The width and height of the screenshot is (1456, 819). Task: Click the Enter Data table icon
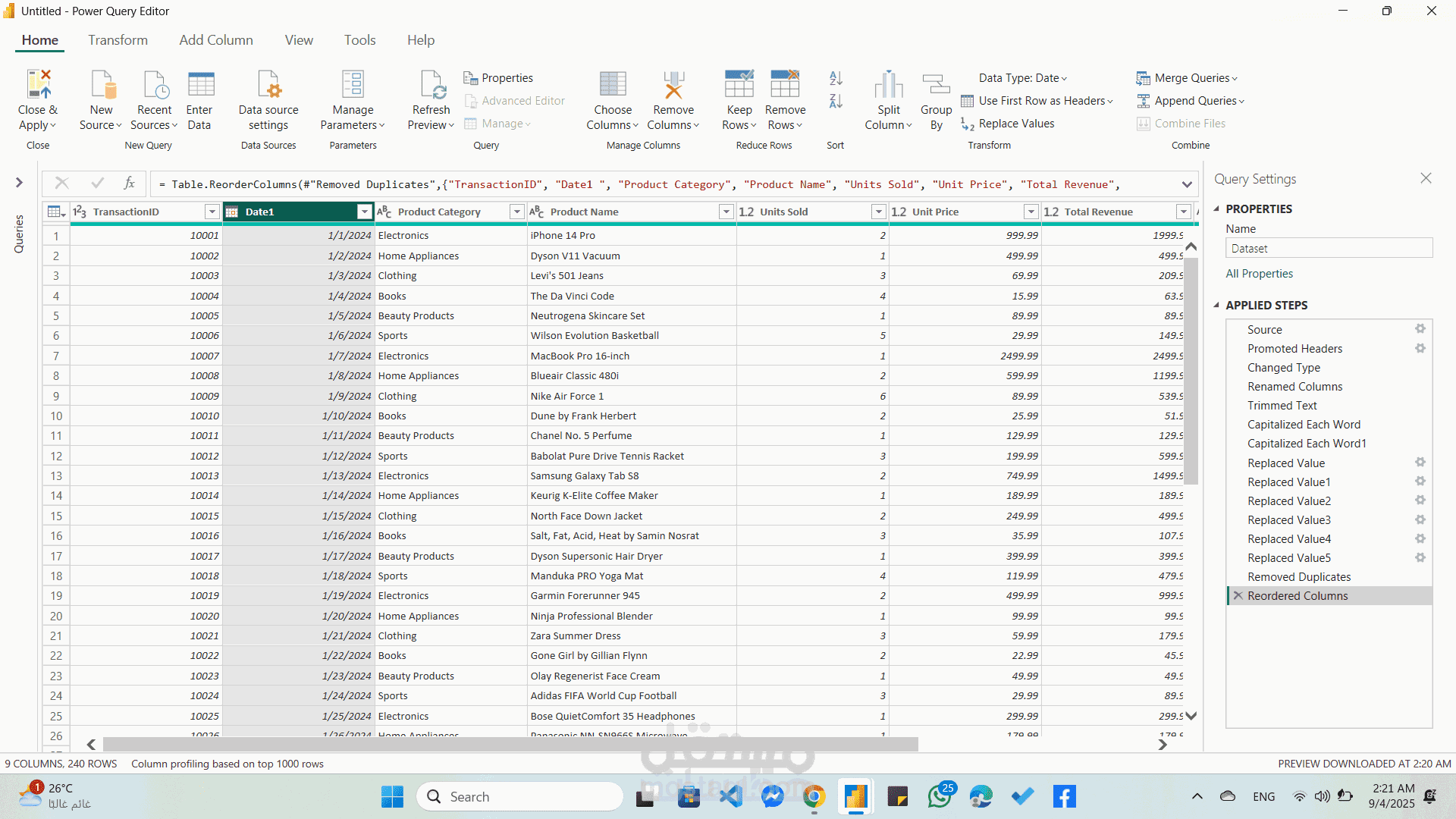[x=200, y=85]
